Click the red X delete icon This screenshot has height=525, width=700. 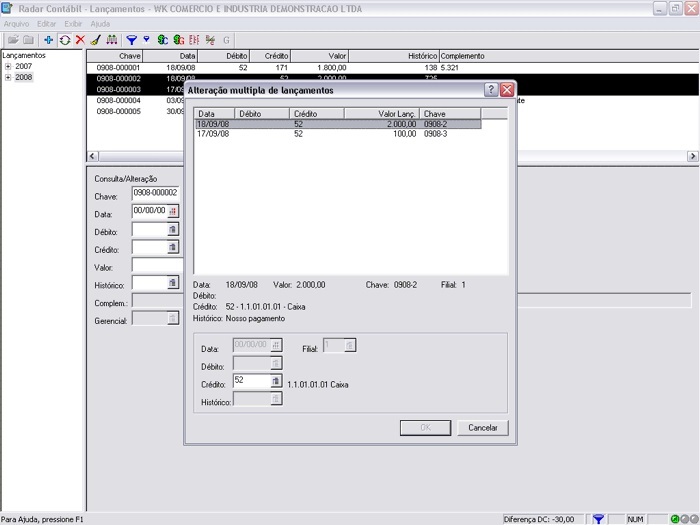[80, 40]
